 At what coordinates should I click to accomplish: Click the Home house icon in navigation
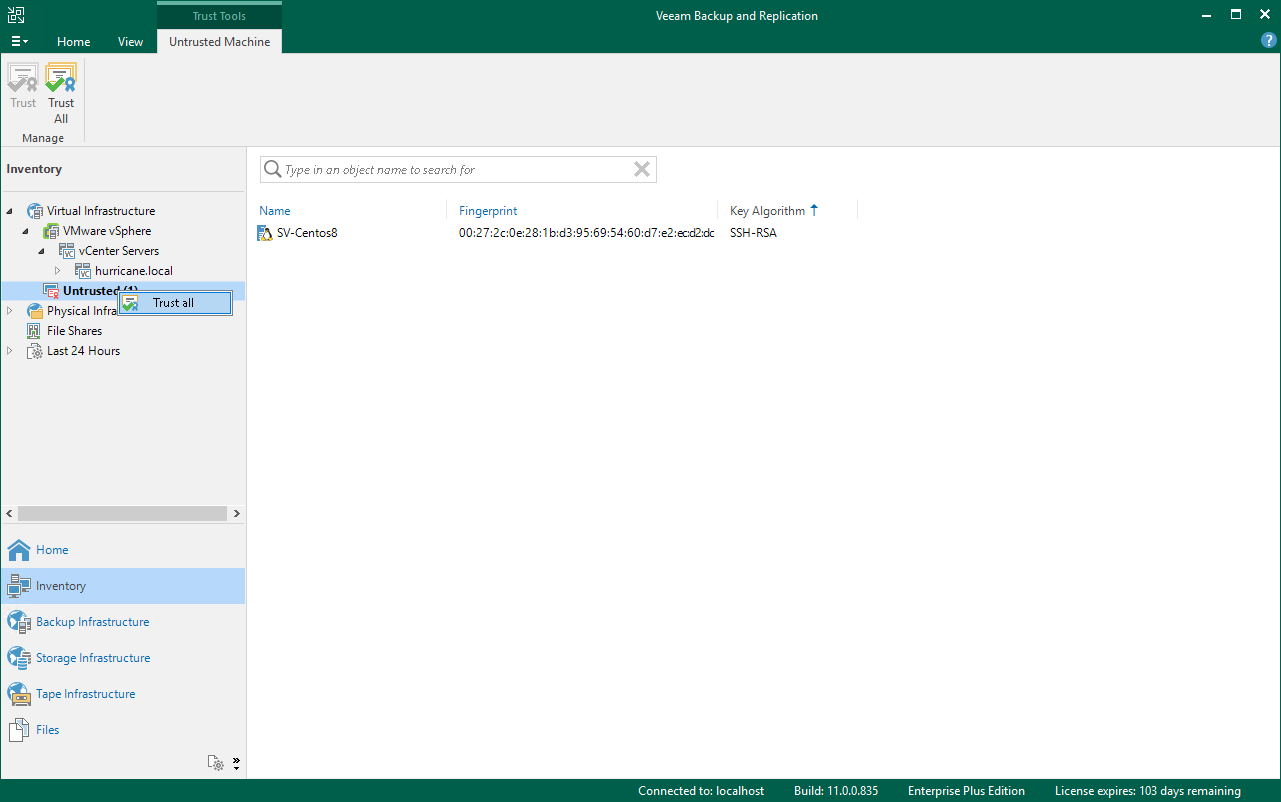(19, 550)
